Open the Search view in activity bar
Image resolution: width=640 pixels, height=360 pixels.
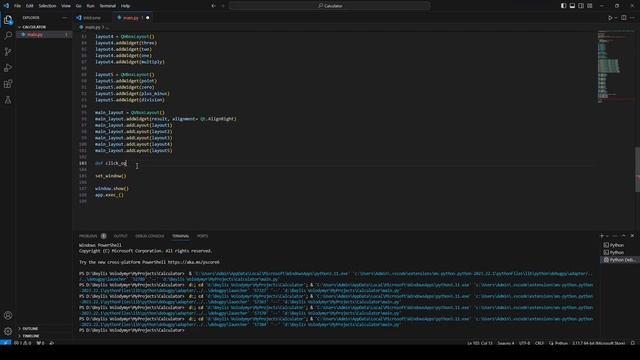[x=8, y=36]
